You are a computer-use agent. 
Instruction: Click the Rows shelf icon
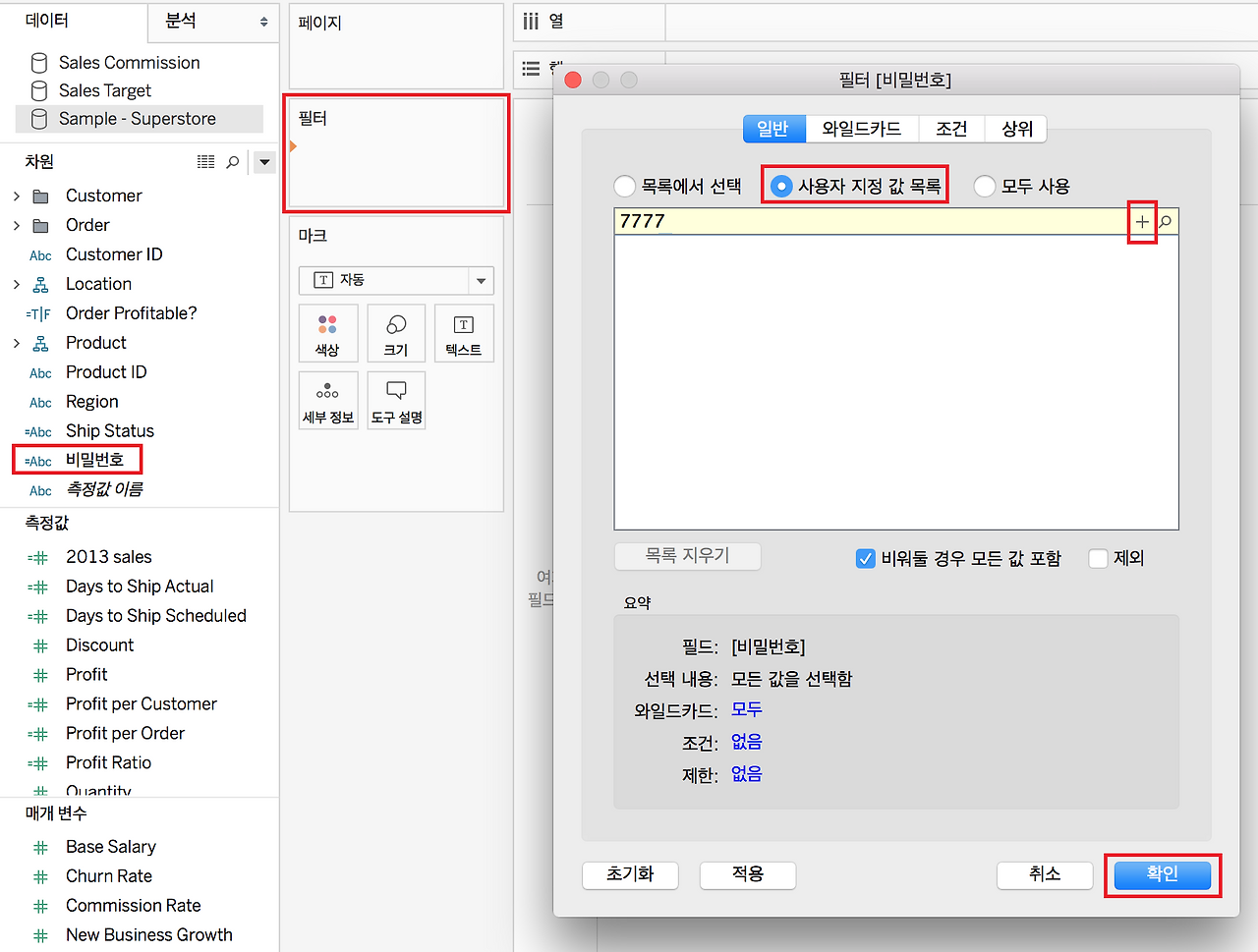pyautogui.click(x=531, y=69)
